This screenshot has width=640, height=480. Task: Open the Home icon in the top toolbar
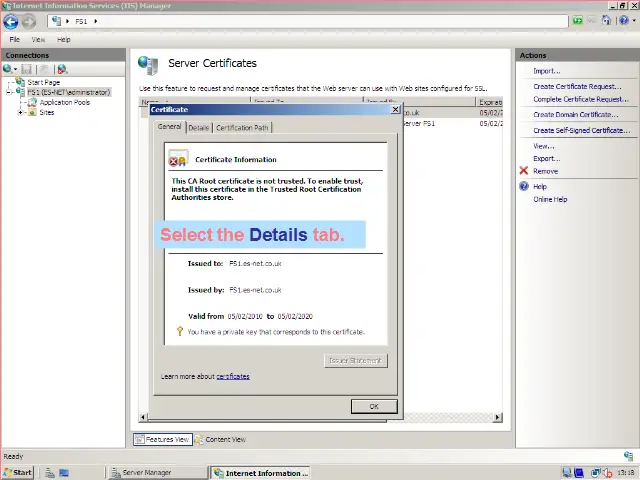pyautogui.click(x=607, y=20)
